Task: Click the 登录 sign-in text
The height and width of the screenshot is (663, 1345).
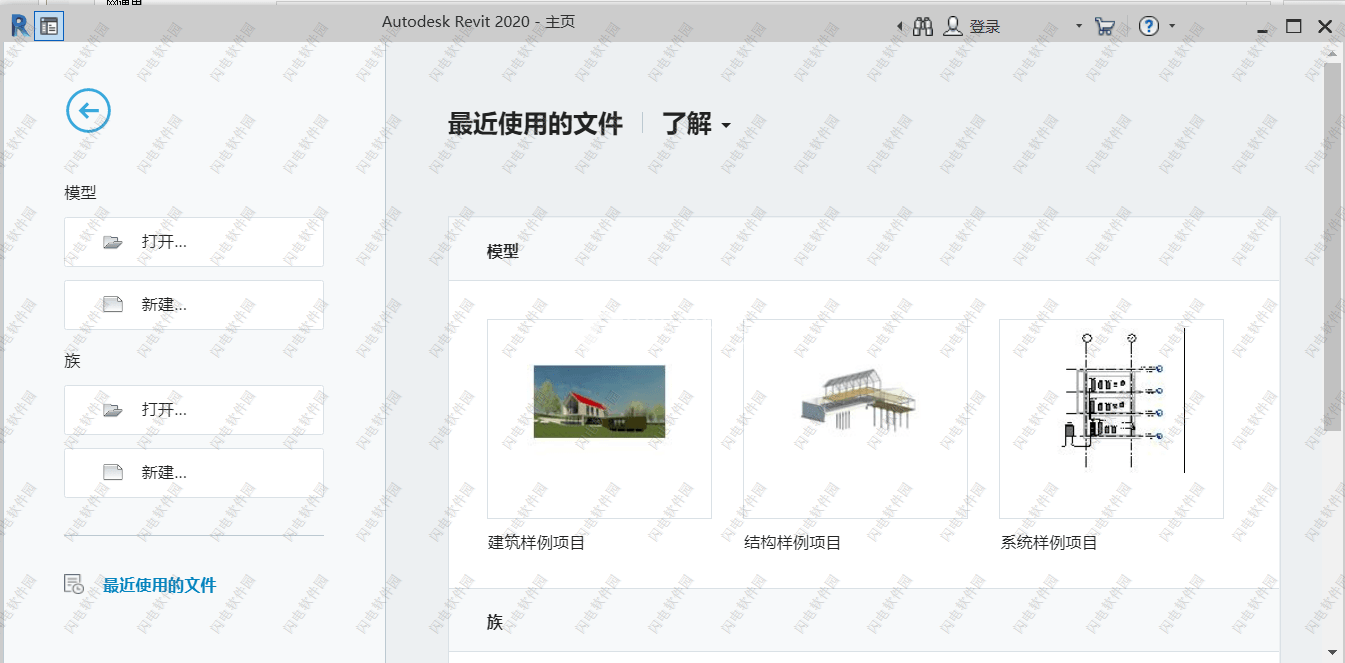Action: pos(985,27)
